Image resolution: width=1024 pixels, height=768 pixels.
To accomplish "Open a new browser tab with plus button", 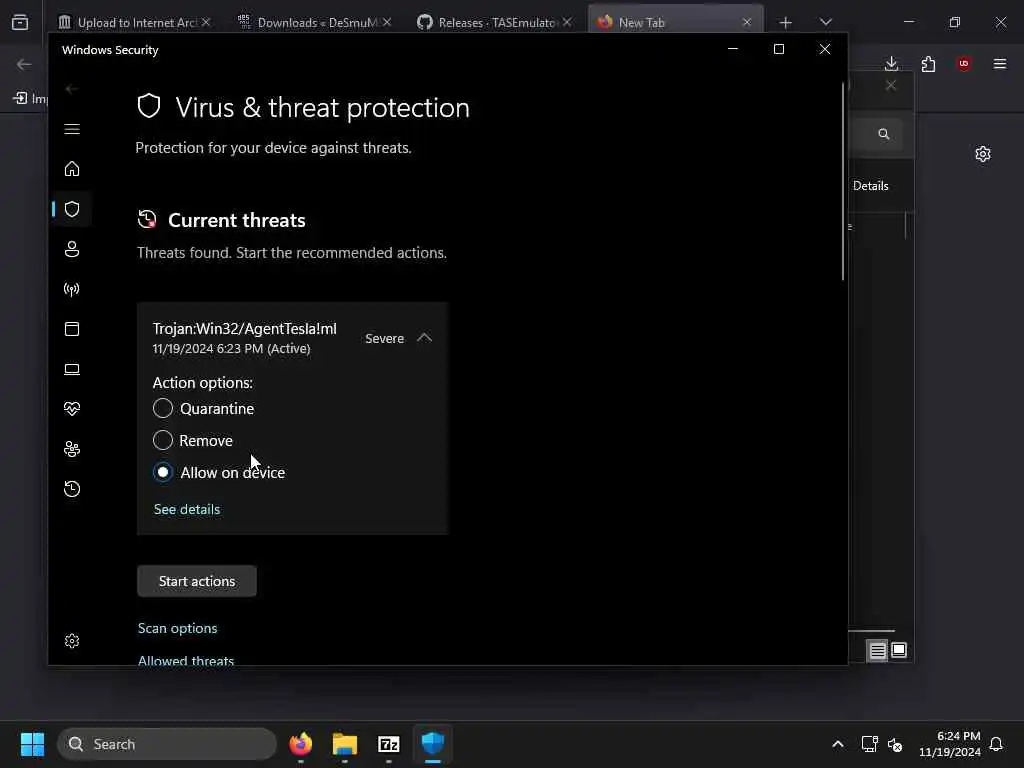I will tap(786, 22).
